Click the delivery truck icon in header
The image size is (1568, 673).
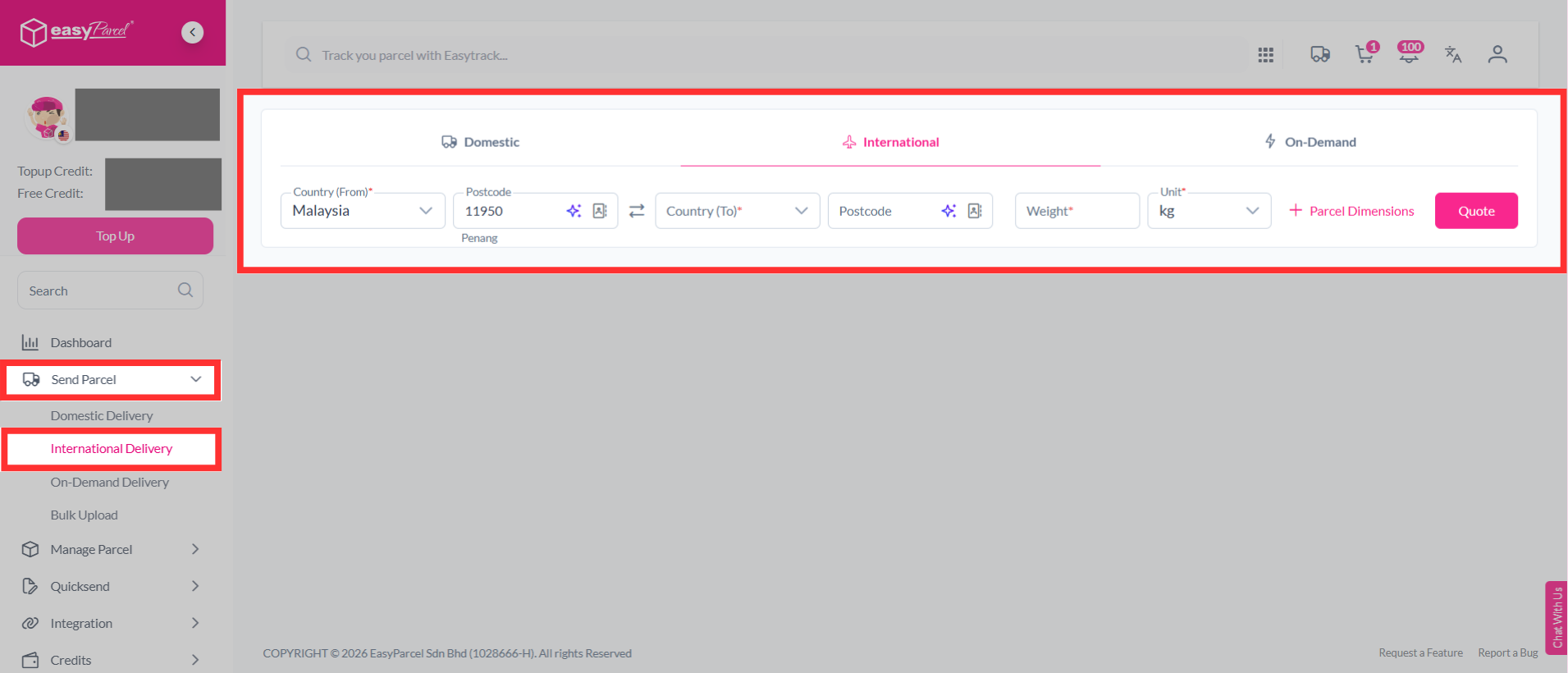pos(1320,54)
